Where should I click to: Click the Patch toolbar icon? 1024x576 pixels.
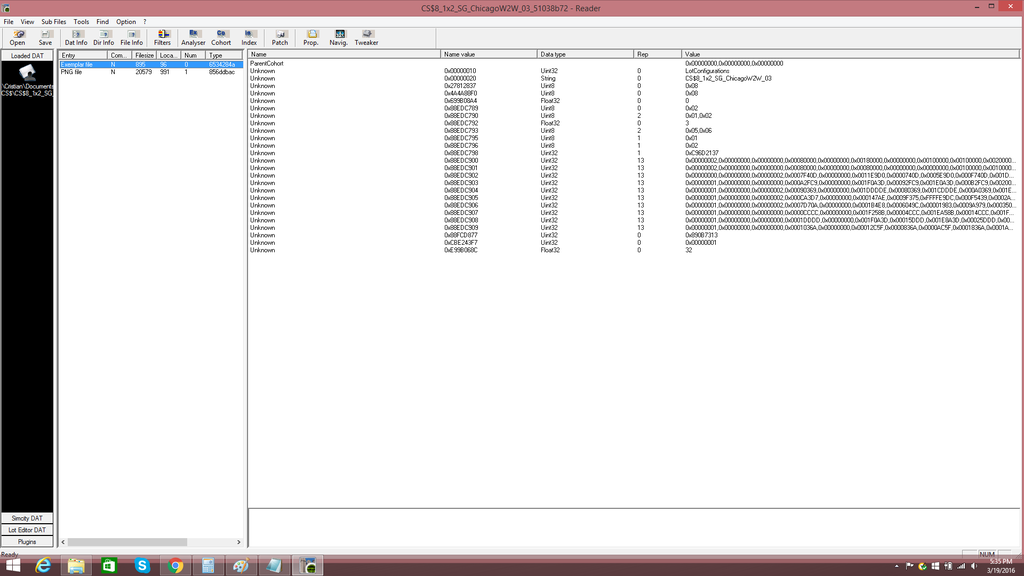click(280, 37)
